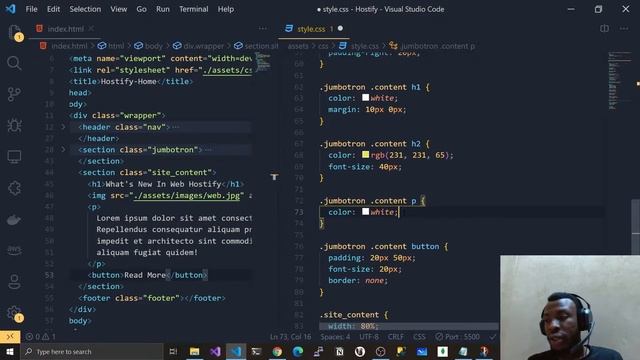Viewport: 640px width, 360px height.
Task: Click assets breadcrumb in style.css editor
Action: click(x=298, y=46)
